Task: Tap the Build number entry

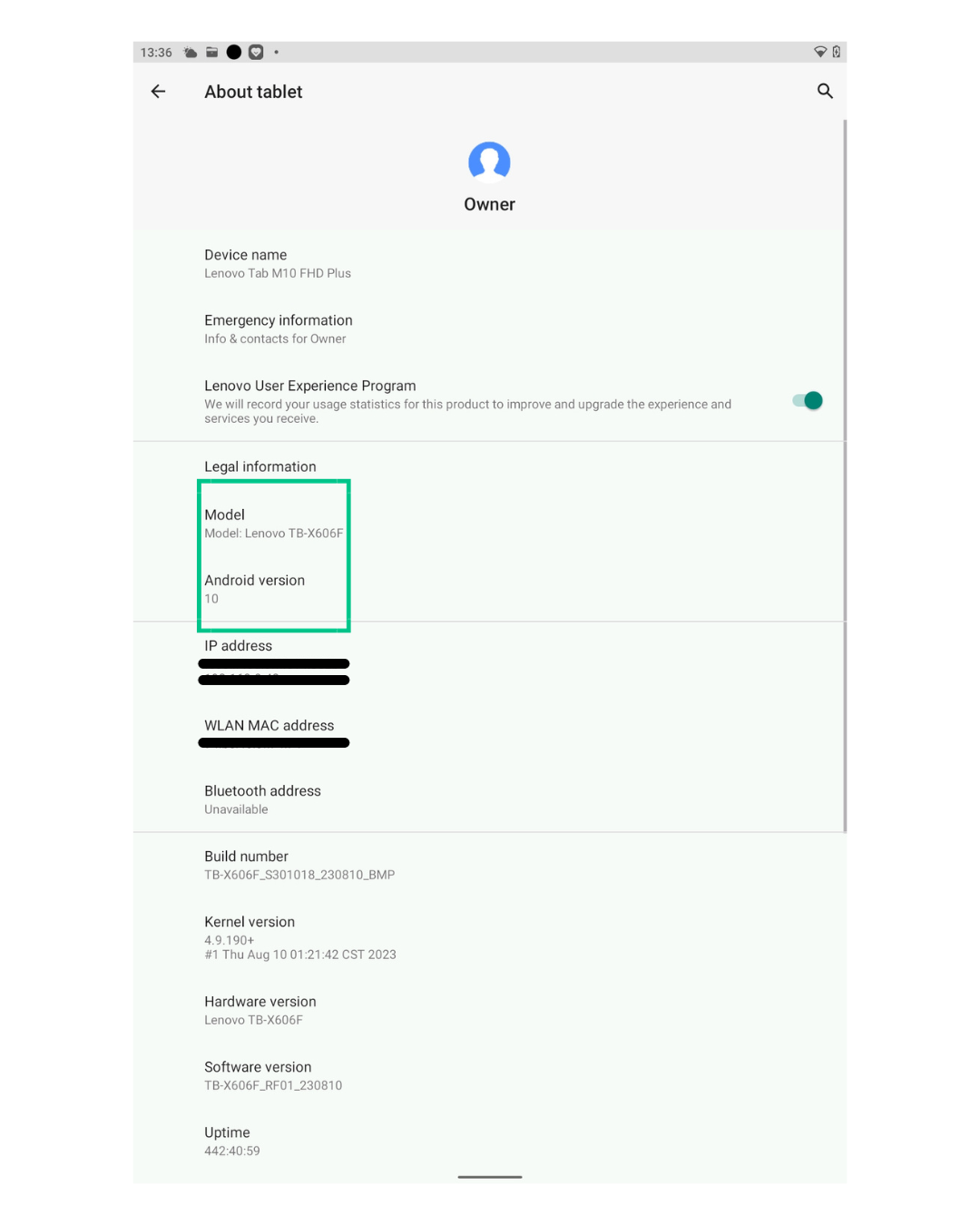Action: (489, 865)
